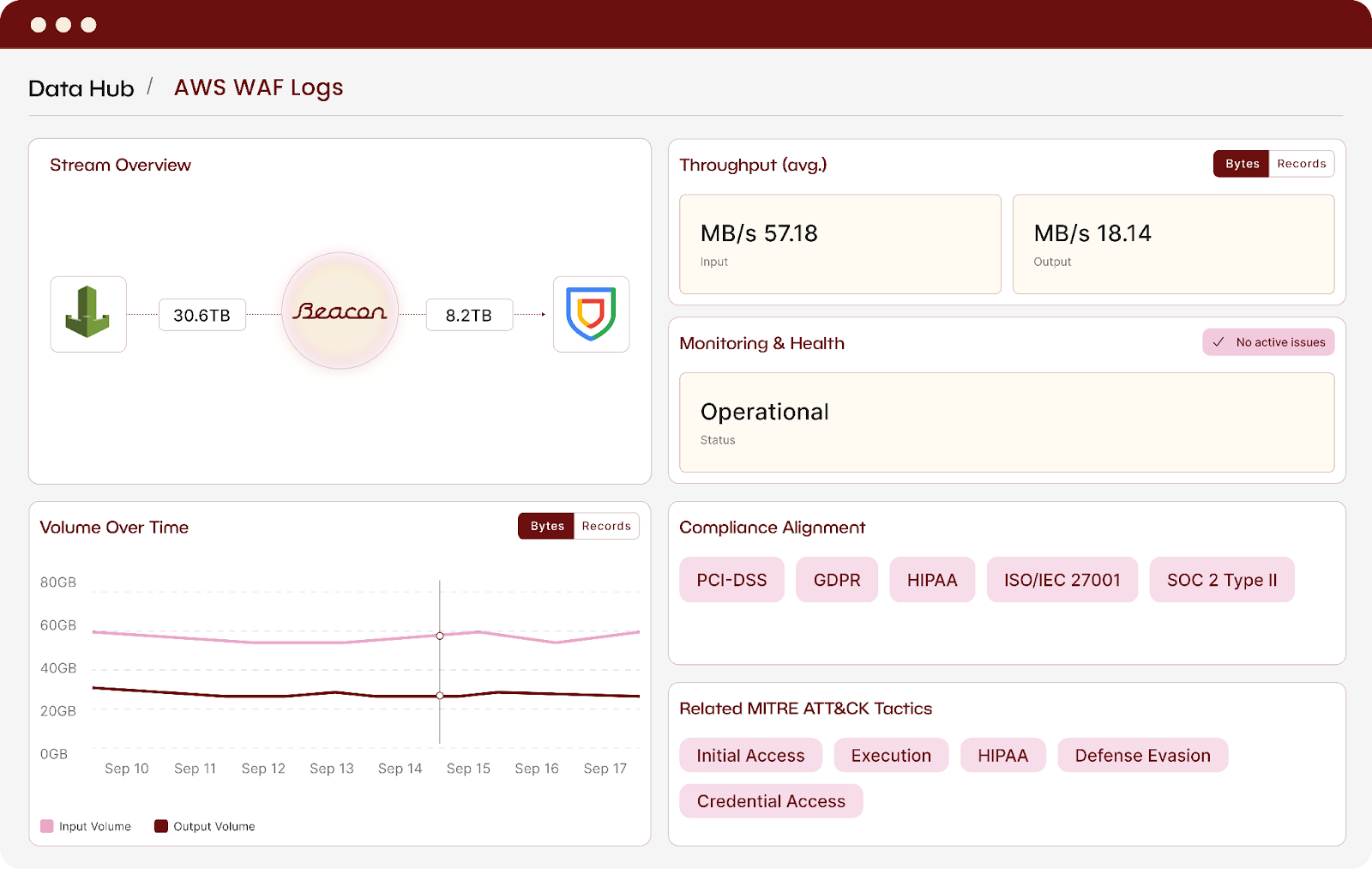The width and height of the screenshot is (1372, 869).
Task: Click the Sep 17 axis label
Action: click(605, 769)
